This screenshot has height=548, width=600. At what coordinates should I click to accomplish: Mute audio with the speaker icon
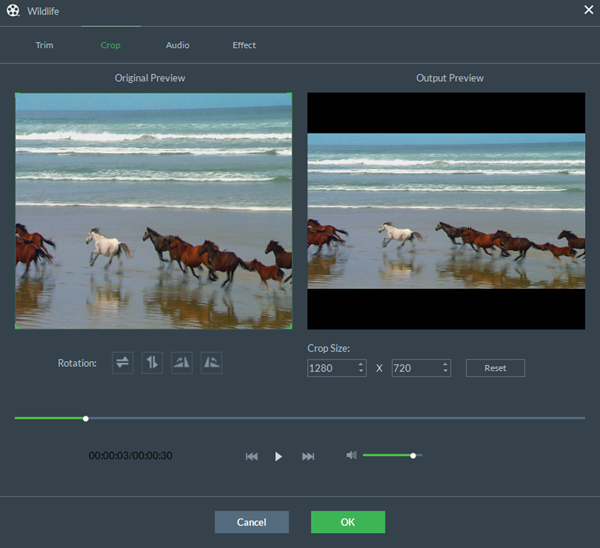tap(351, 455)
